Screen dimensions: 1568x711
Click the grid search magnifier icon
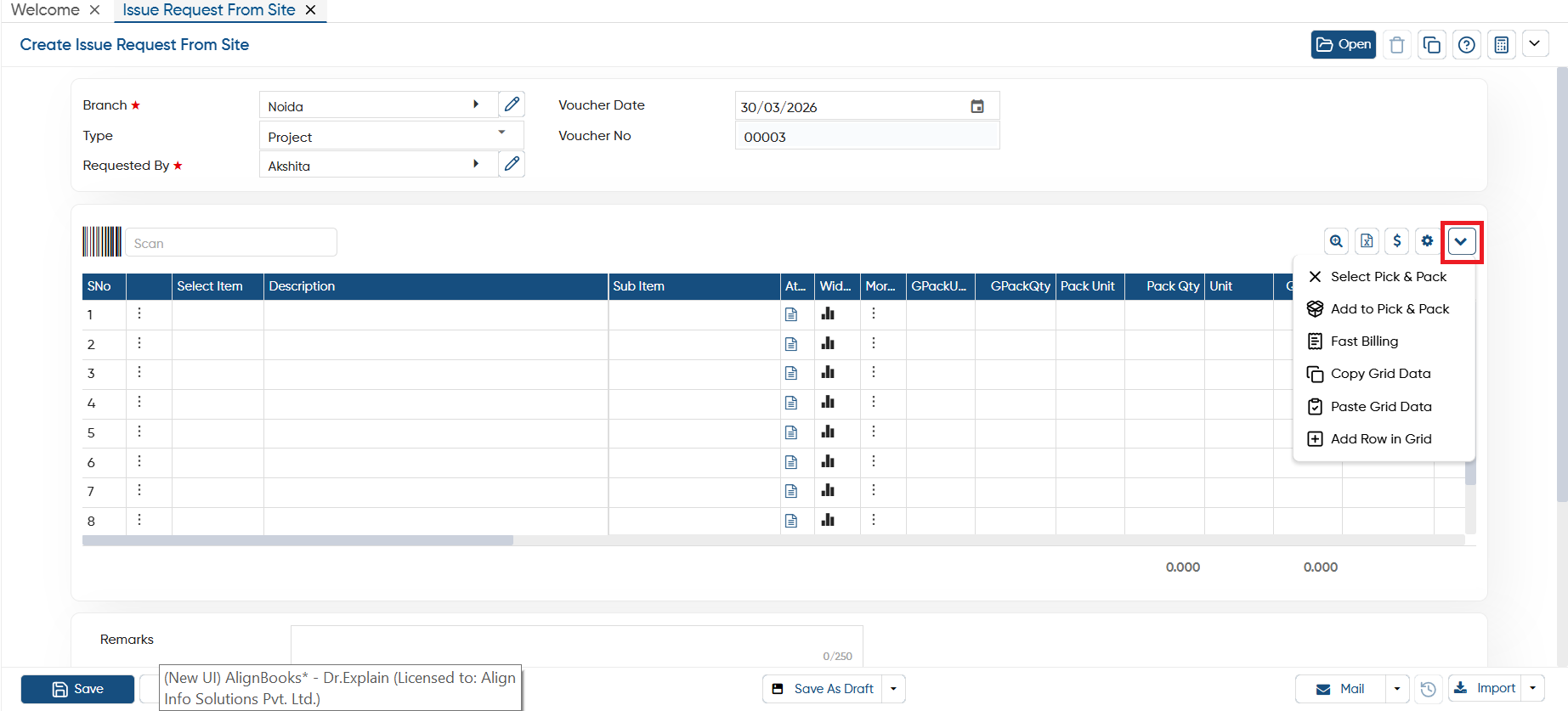pyautogui.click(x=1336, y=241)
